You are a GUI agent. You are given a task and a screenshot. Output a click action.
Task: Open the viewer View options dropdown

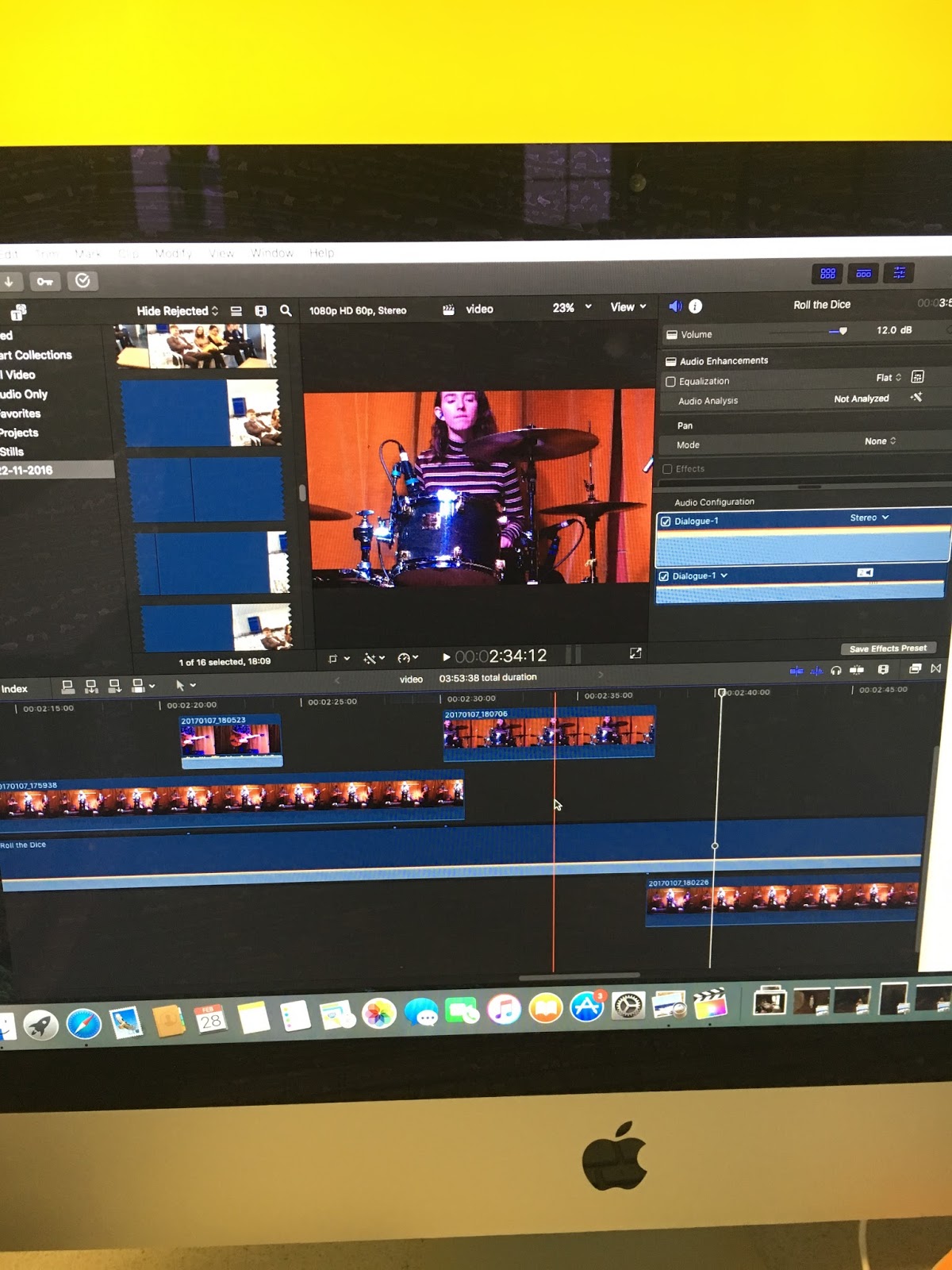(x=628, y=307)
